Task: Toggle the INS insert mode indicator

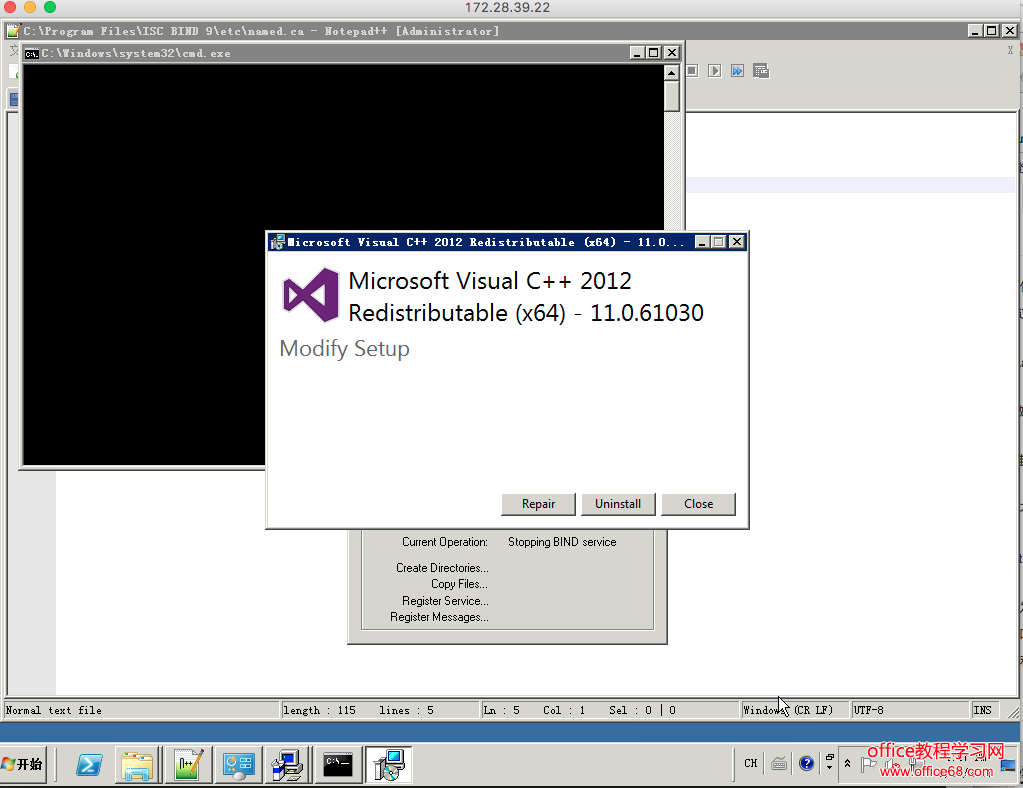Action: [982, 710]
